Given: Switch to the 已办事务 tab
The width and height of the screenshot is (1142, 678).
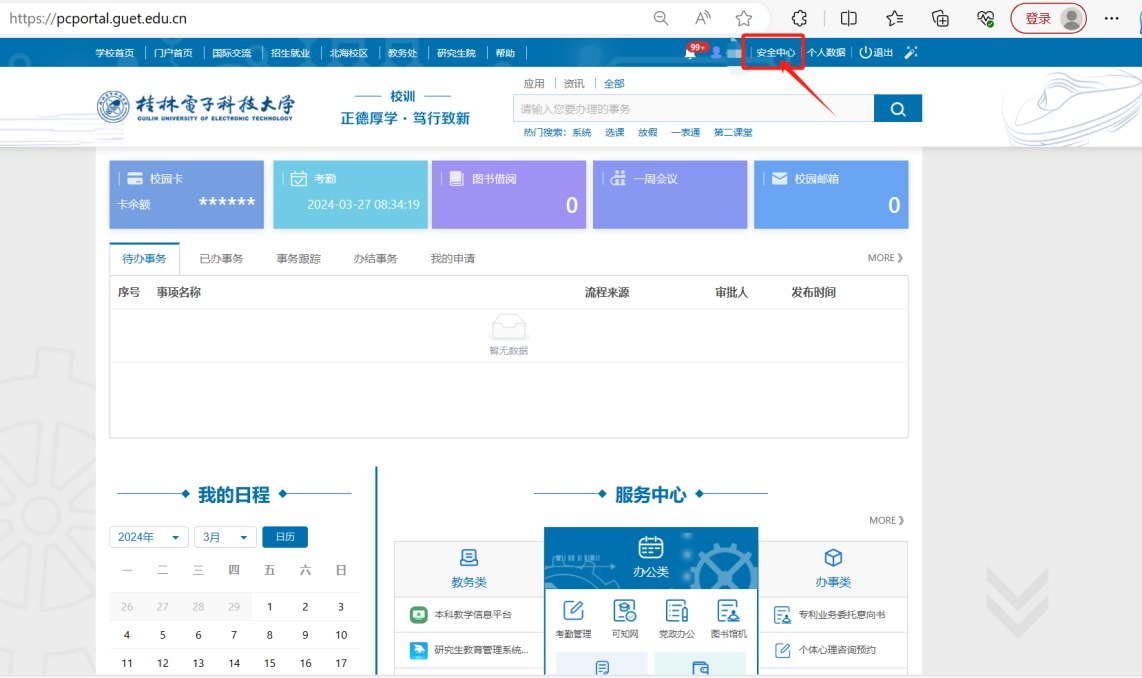Looking at the screenshot, I should tap(221, 259).
